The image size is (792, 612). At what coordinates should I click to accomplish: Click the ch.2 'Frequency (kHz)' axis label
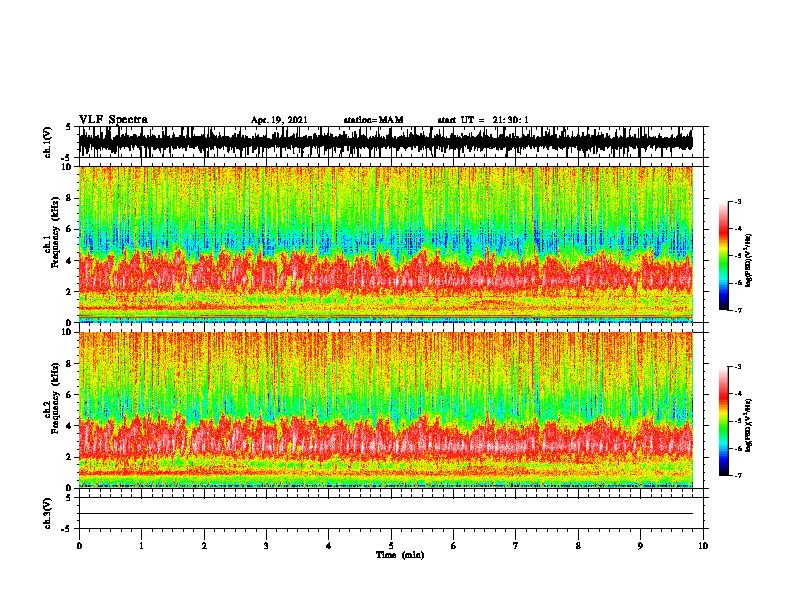coord(55,398)
